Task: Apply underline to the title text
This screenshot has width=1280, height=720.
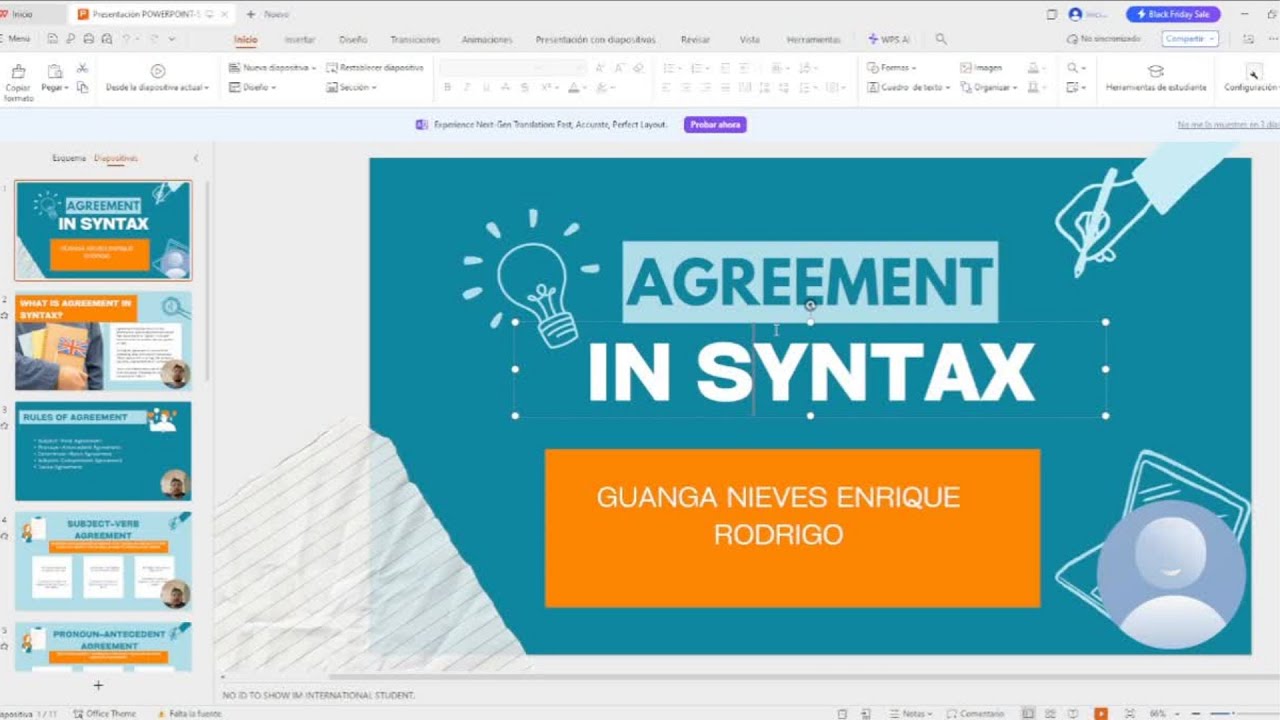Action: [x=487, y=87]
